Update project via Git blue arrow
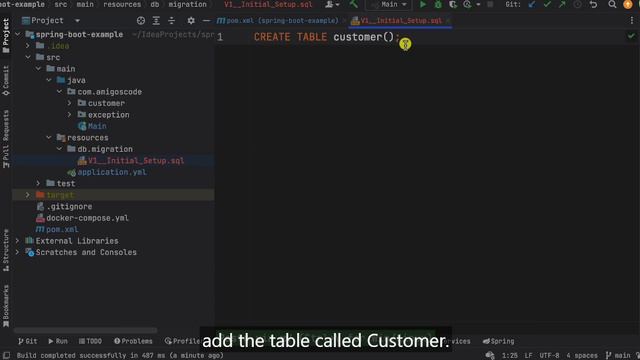 click(x=531, y=4)
